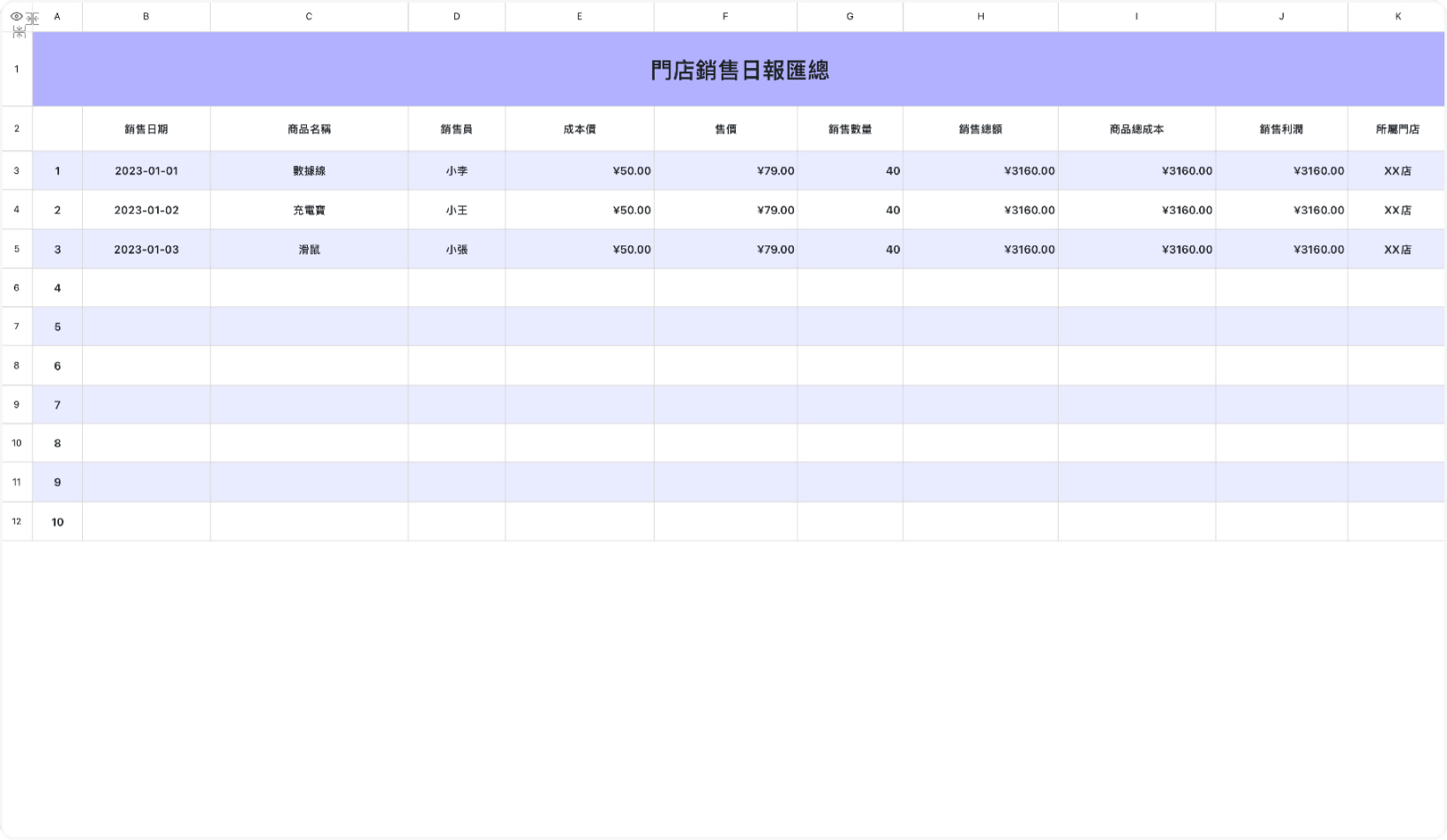Select row header 3
Viewport: 1447px width, 840px height.
(17, 170)
